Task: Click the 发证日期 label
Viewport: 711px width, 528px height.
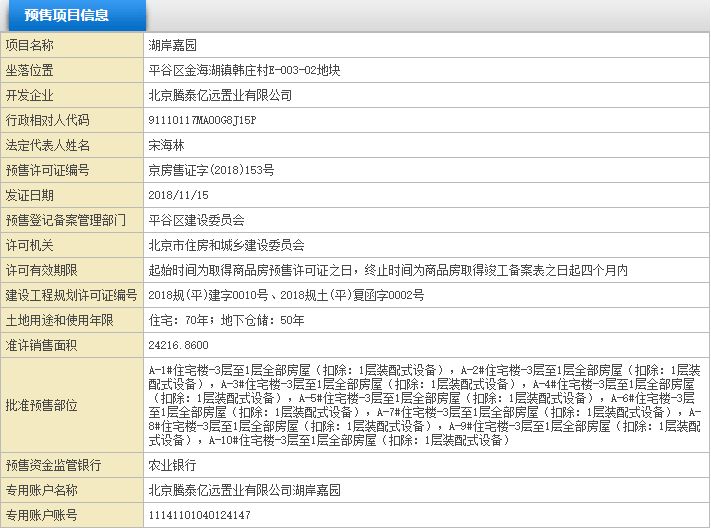Action: [x=29, y=195]
